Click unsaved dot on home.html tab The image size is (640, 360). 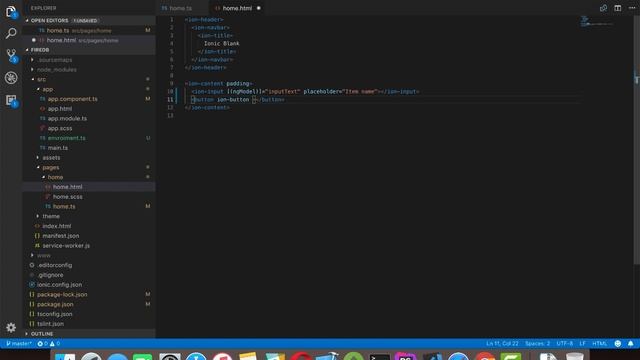(x=258, y=8)
